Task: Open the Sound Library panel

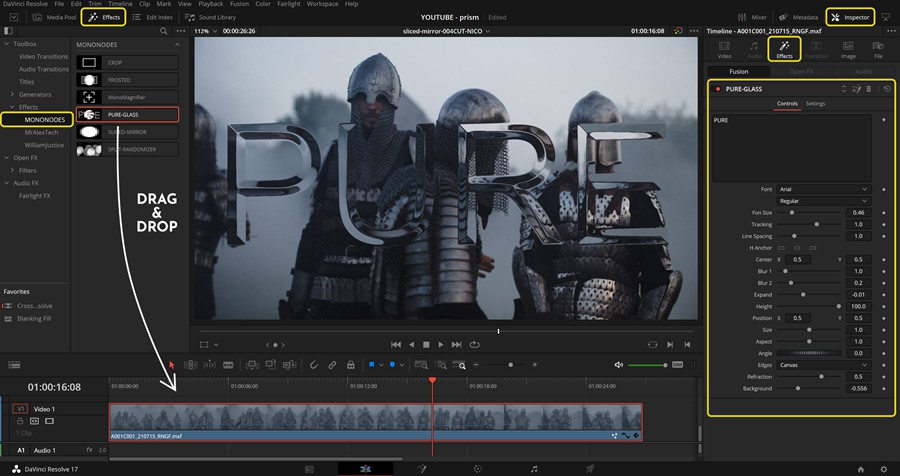Action: coord(210,17)
